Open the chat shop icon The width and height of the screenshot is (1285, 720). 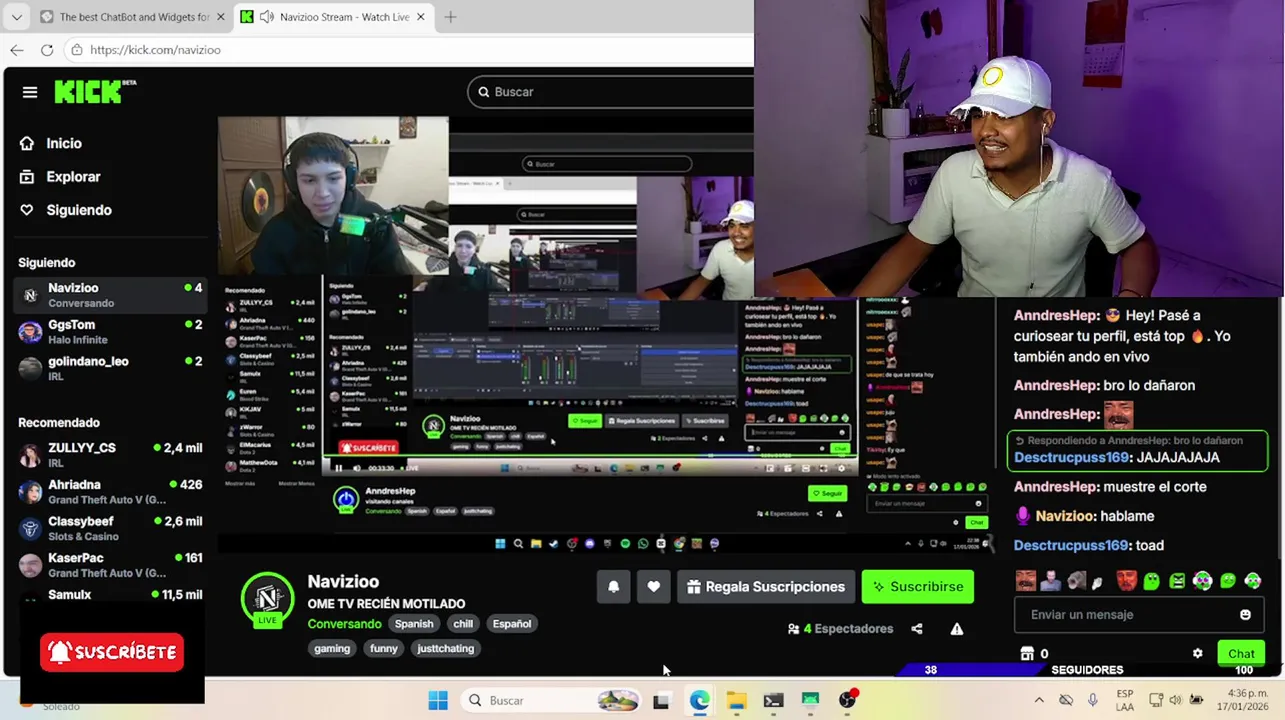1026,654
